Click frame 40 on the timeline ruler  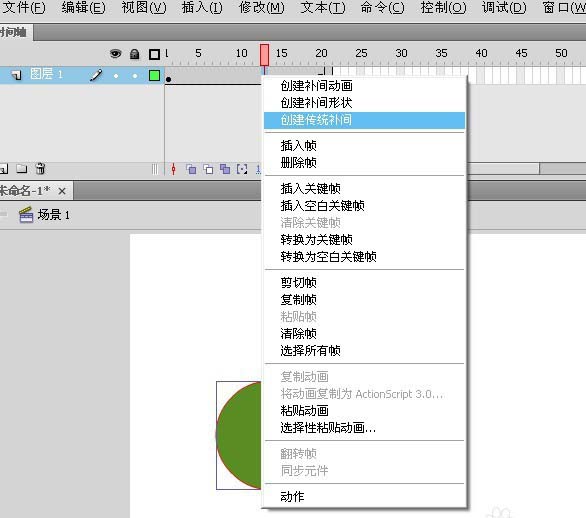(x=481, y=53)
